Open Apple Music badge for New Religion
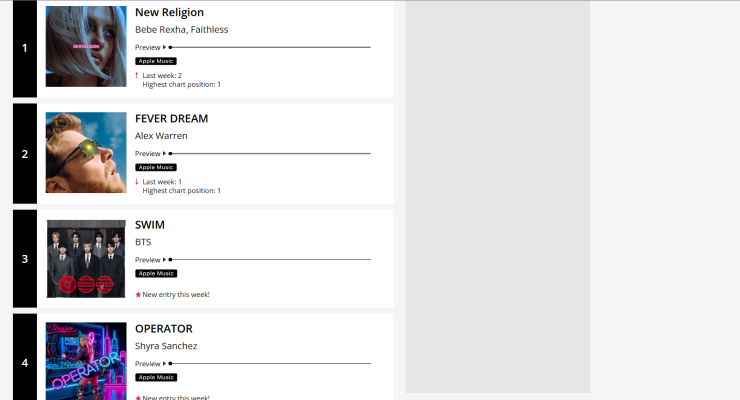Screen dimensions: 740x400 [x=156, y=61]
